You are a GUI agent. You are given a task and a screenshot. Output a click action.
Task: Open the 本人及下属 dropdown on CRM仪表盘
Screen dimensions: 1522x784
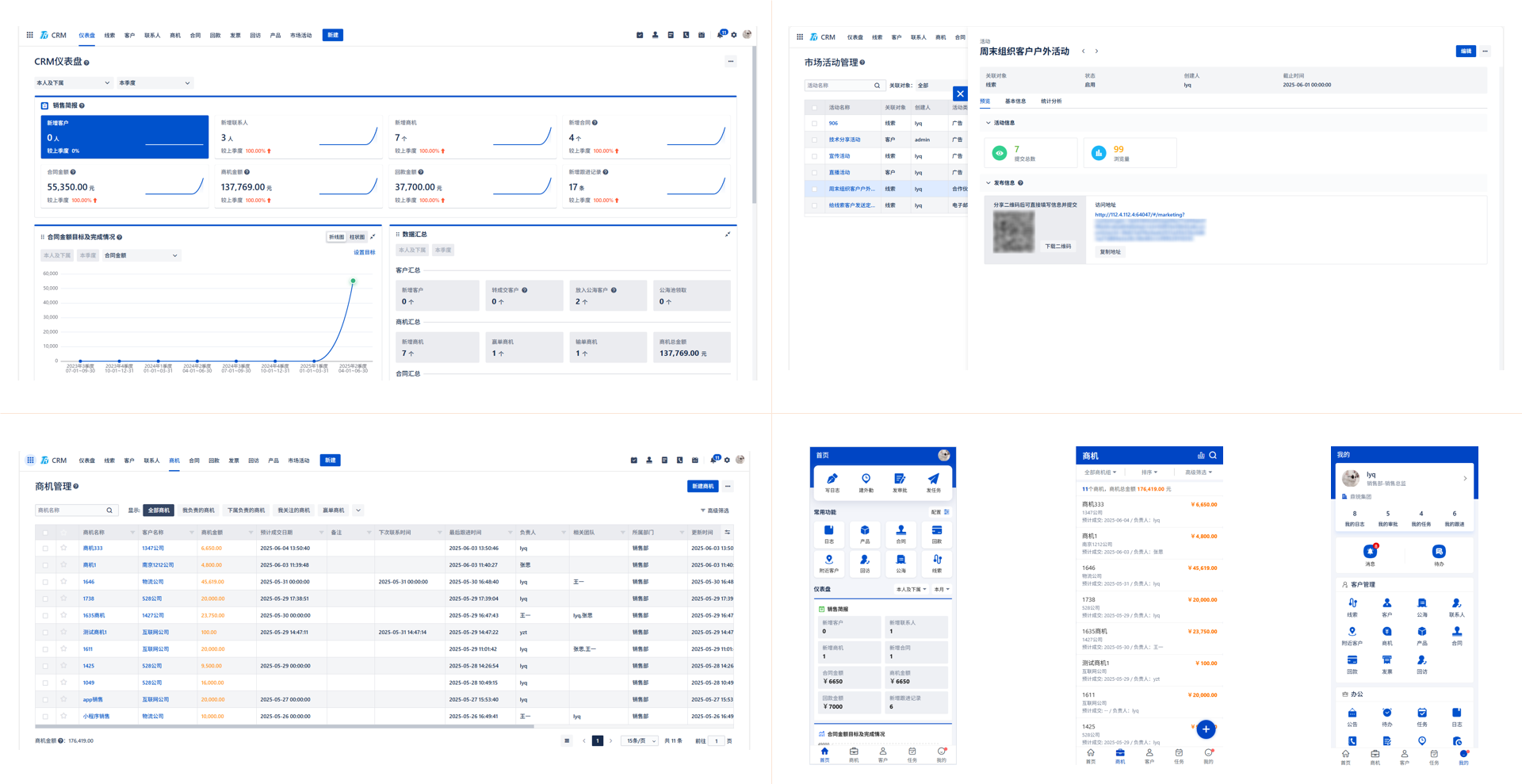point(73,83)
